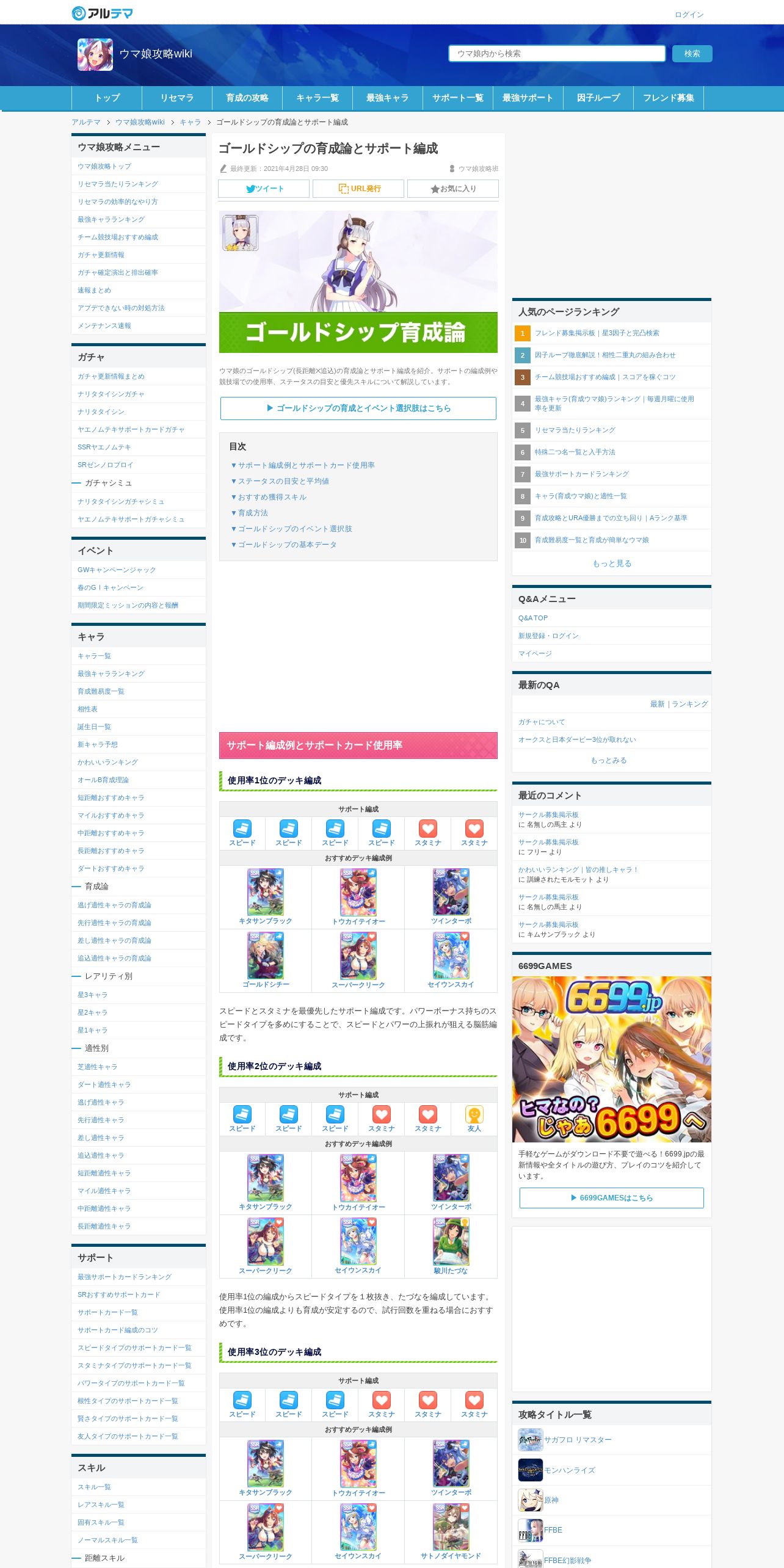Focus the ウマ娘内から検索 search field
Image resolution: width=784 pixels, height=1568 pixels.
557,54
